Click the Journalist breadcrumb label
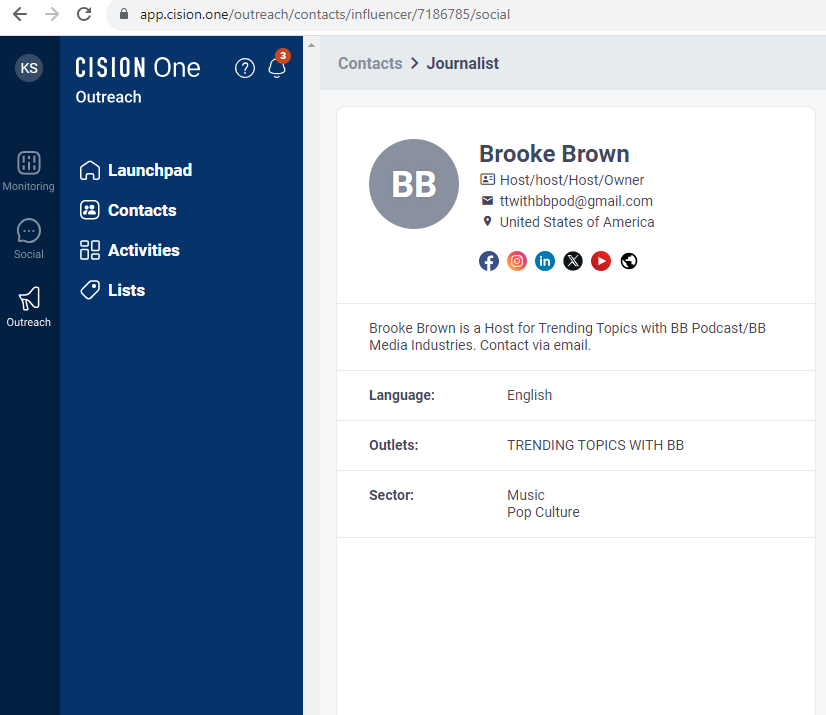This screenshot has width=826, height=715. click(x=463, y=63)
